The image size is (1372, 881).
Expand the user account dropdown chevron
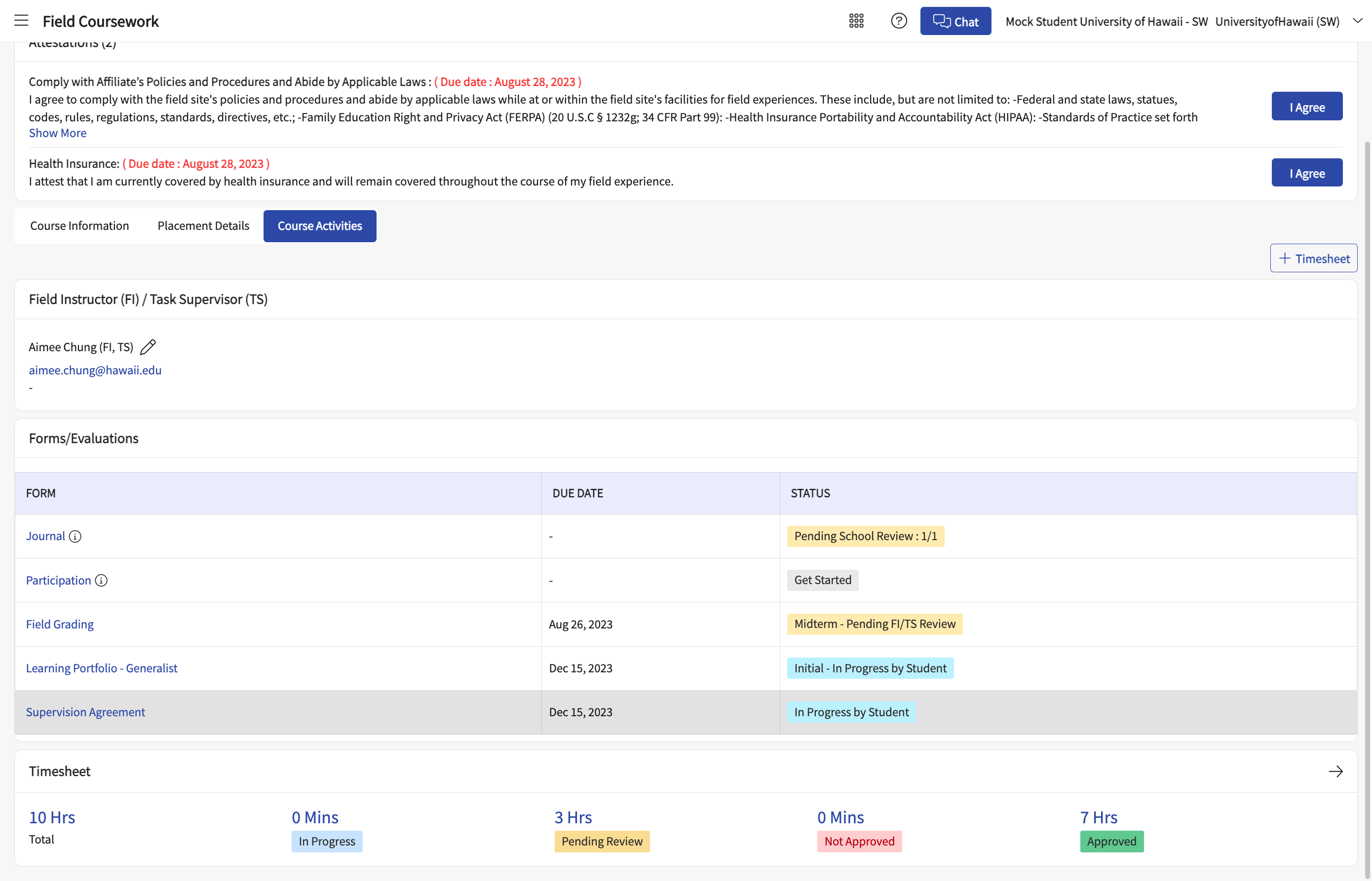[1357, 21]
